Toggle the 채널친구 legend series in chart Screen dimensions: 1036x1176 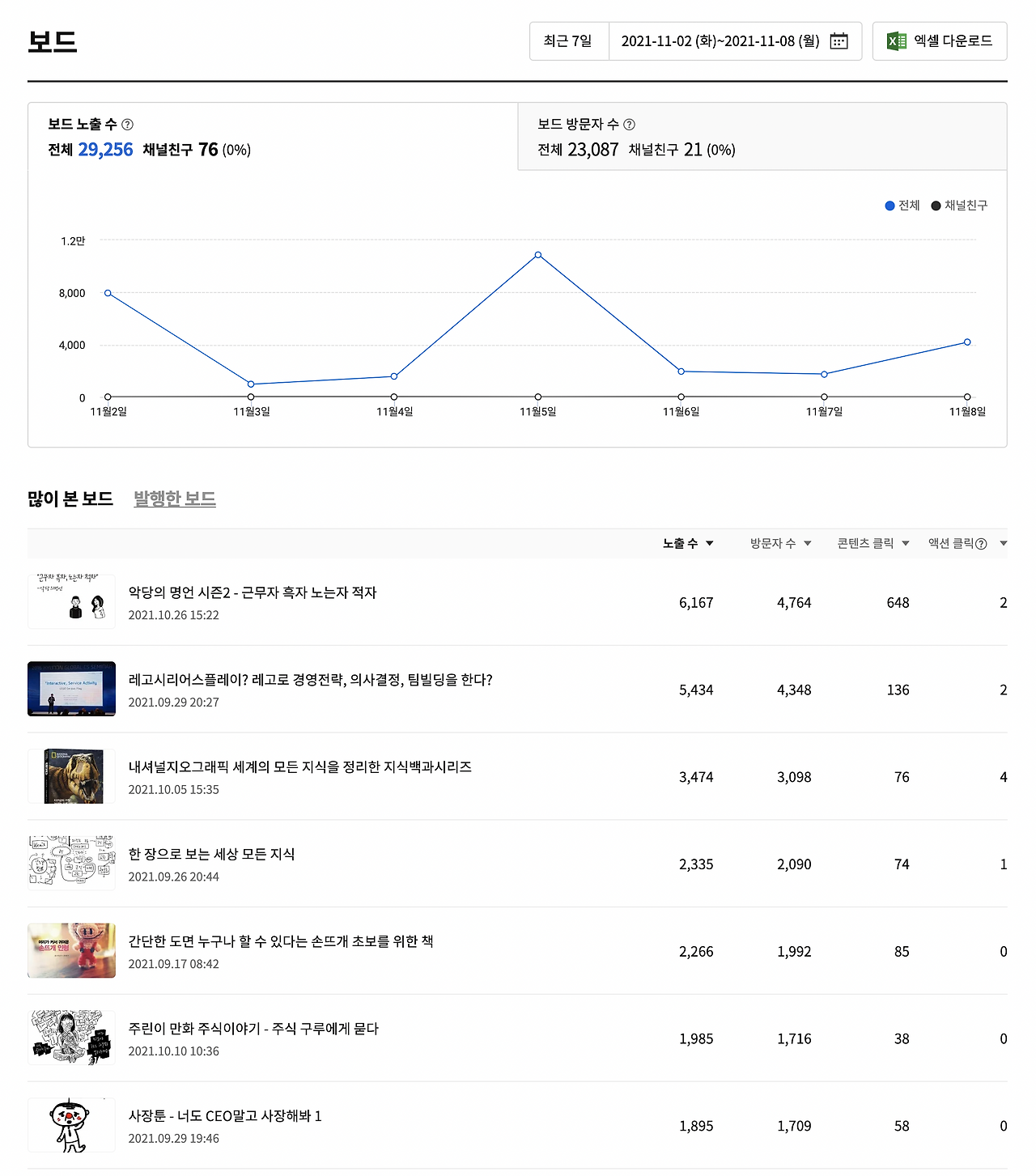pos(959,206)
